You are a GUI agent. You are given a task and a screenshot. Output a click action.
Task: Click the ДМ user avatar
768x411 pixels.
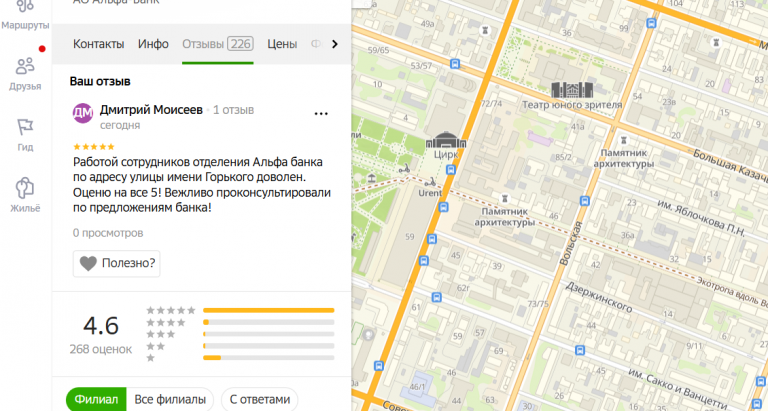[x=83, y=113]
